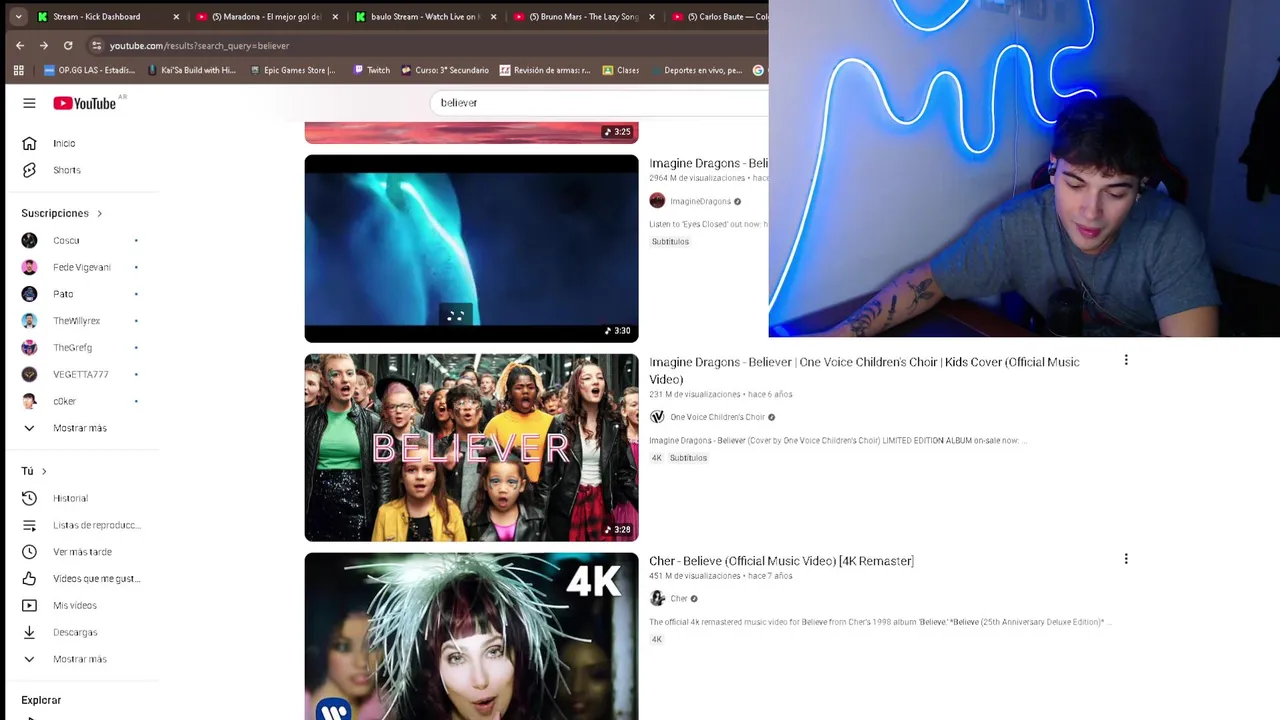Expand the Tú section chevron

tap(44, 471)
